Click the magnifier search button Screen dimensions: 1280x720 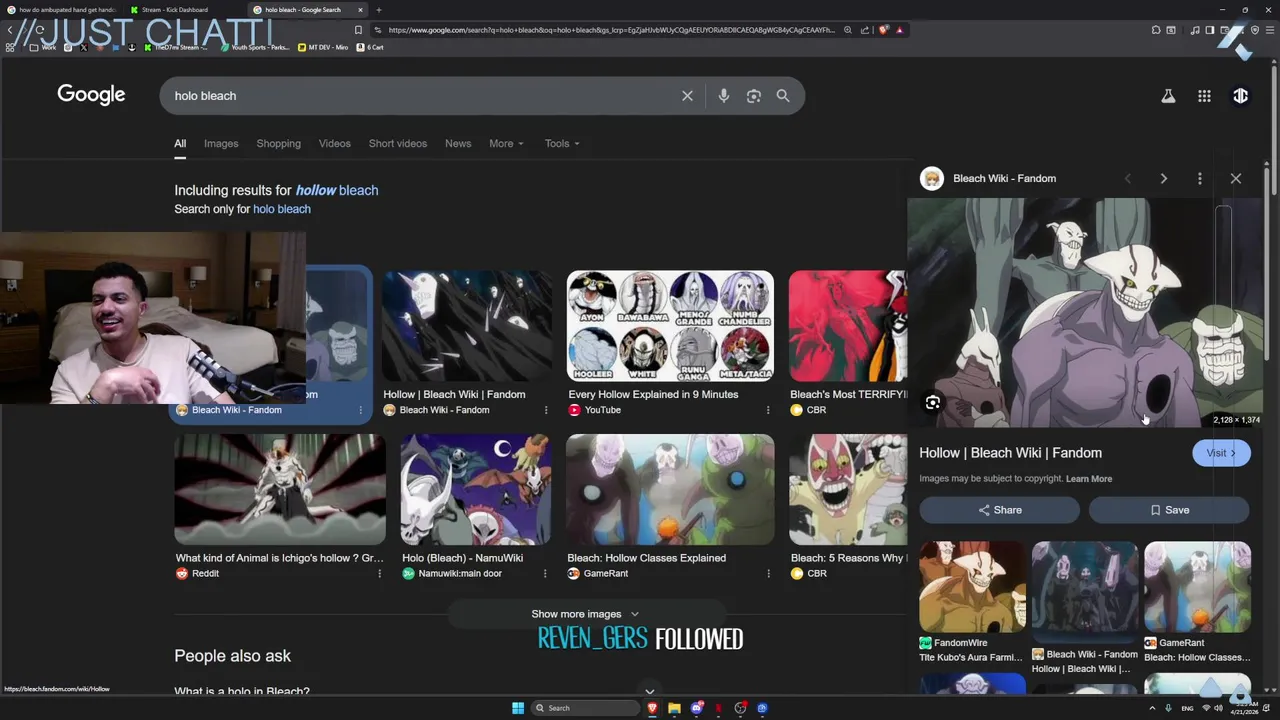[x=783, y=96]
